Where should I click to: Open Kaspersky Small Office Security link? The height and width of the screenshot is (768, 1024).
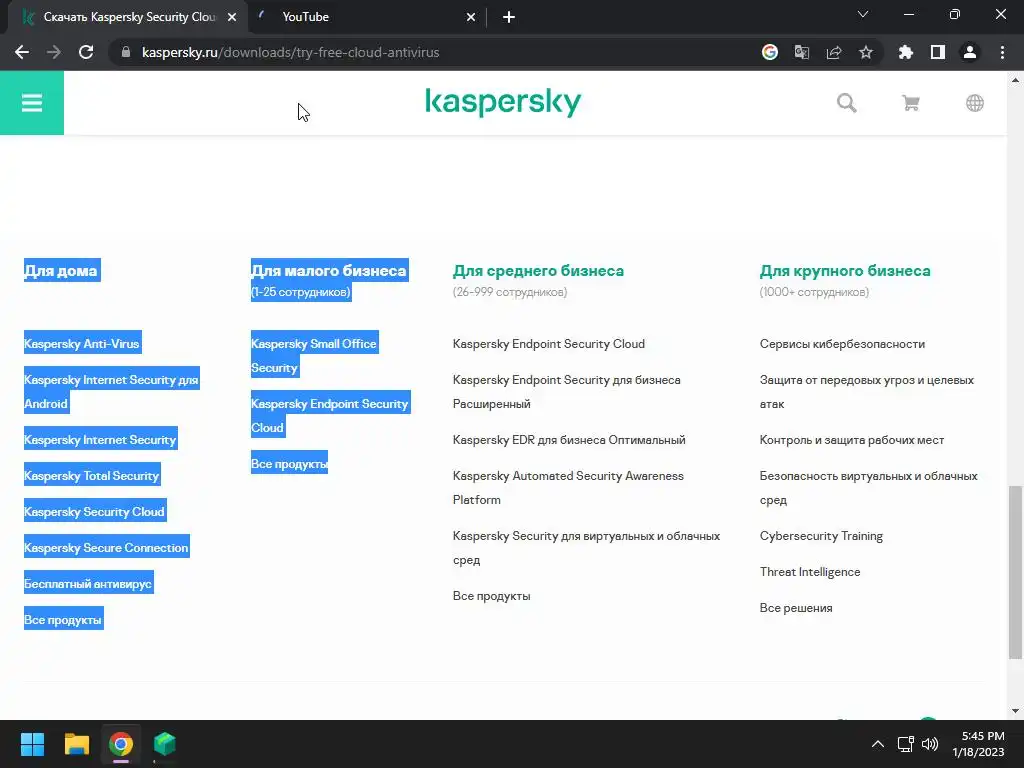(314, 355)
